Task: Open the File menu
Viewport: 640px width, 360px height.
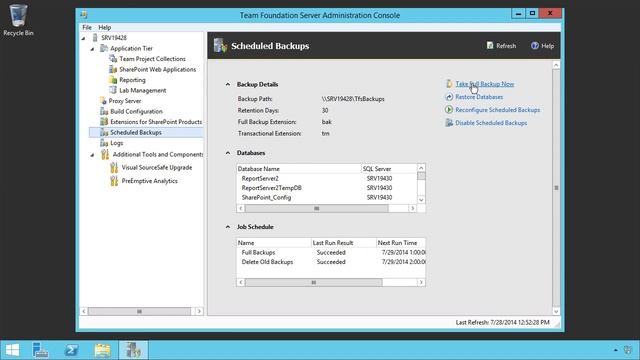Action: (87, 27)
